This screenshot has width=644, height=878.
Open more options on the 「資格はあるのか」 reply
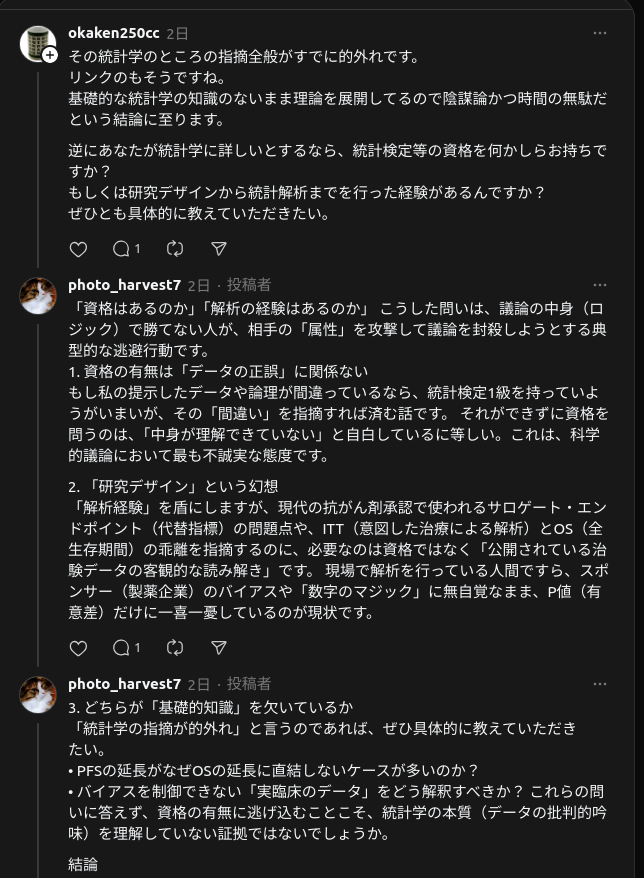[x=599, y=285]
